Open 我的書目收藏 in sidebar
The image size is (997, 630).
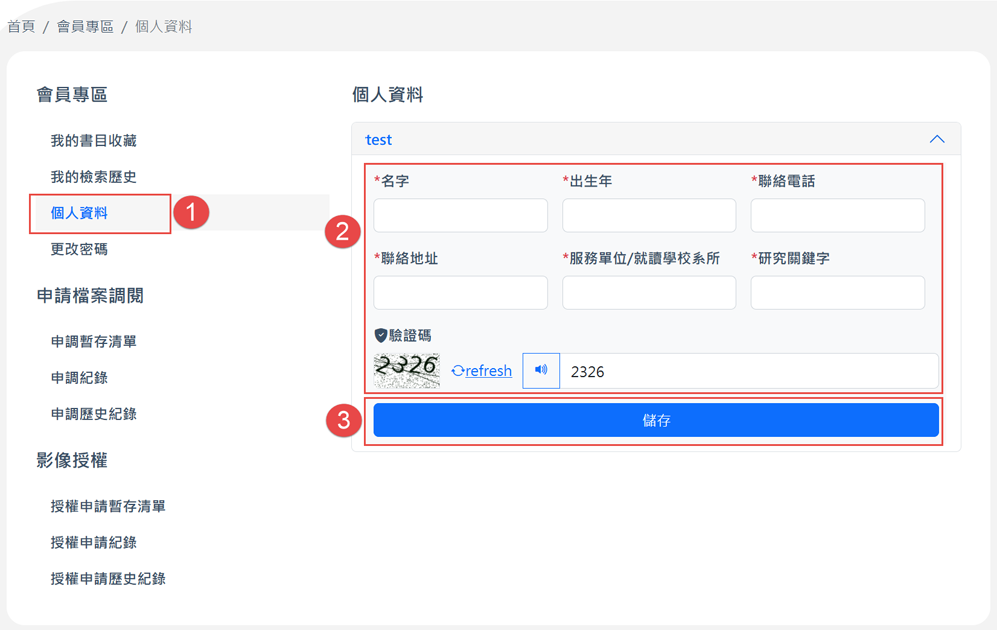[93, 140]
